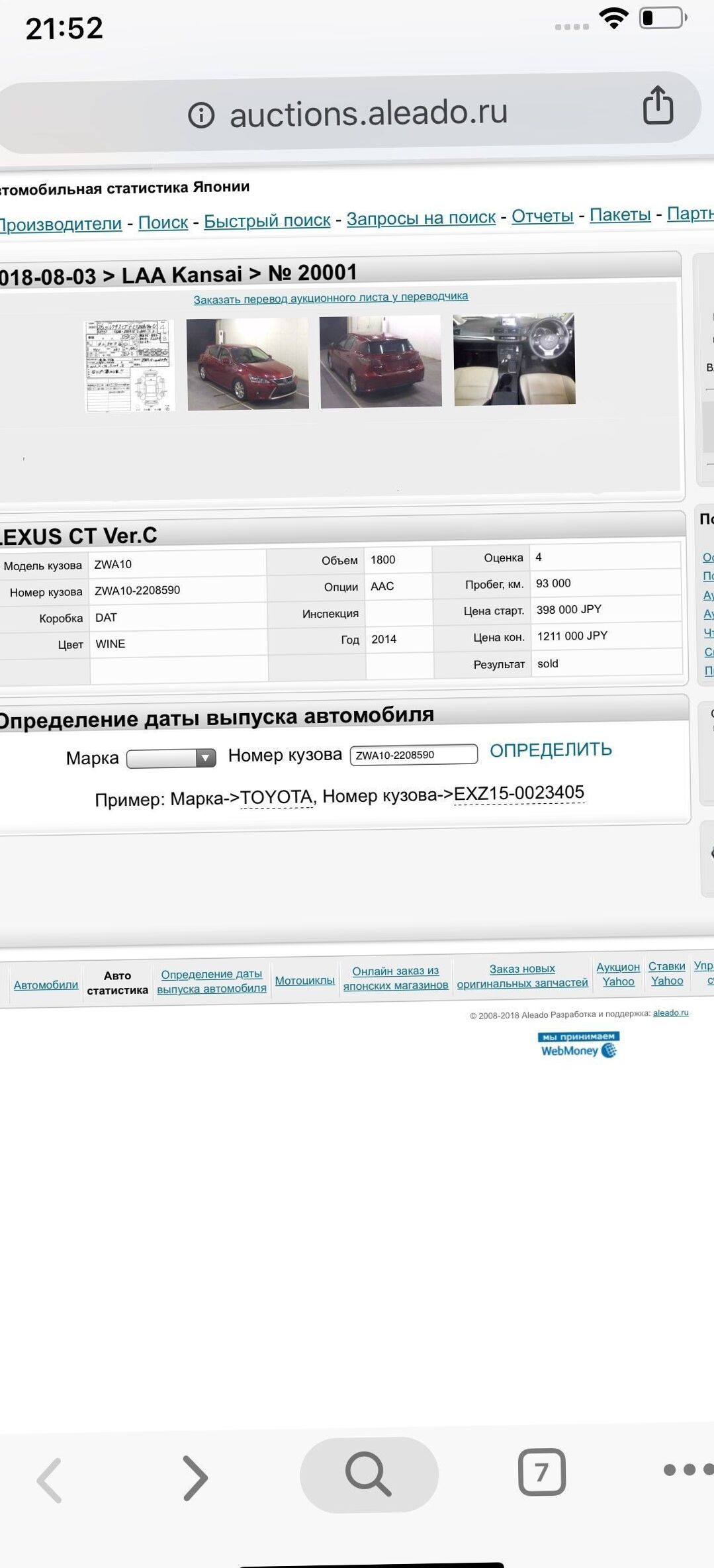Open the Автомобили footer link
This screenshot has height=1568, width=714.
(46, 985)
